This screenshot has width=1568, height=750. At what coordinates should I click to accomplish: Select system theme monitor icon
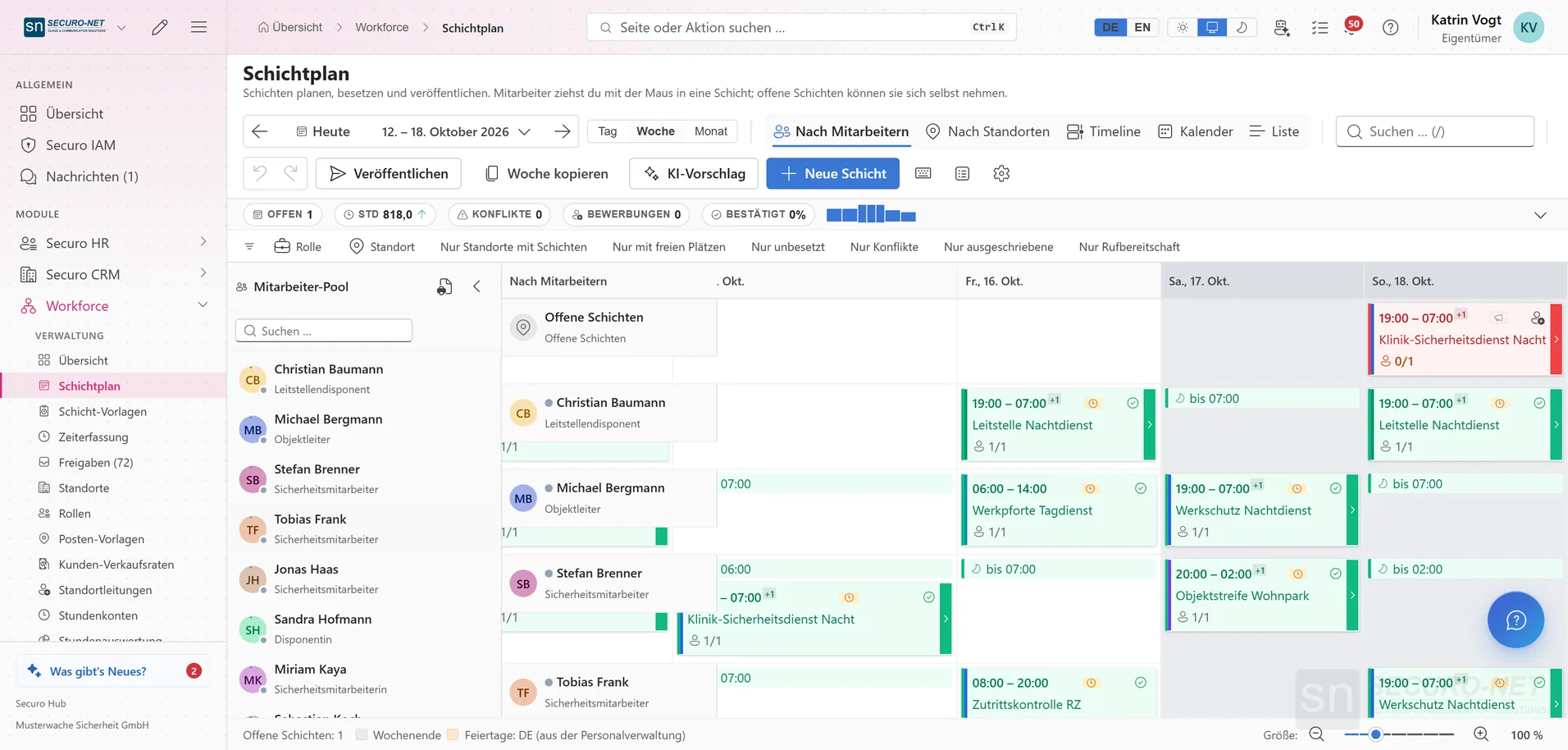pyautogui.click(x=1212, y=27)
